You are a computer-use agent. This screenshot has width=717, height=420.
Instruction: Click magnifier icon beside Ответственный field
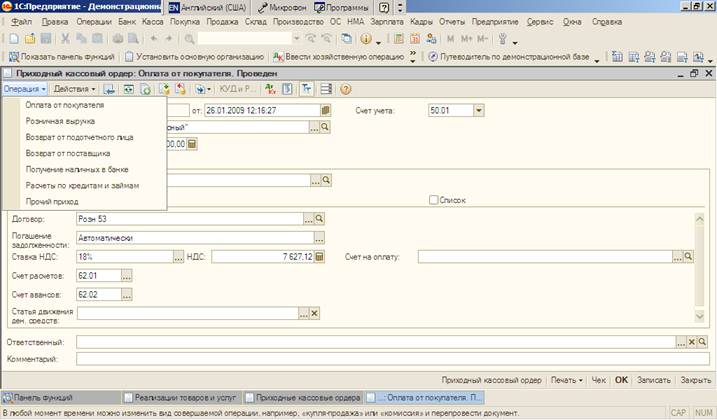pos(702,342)
